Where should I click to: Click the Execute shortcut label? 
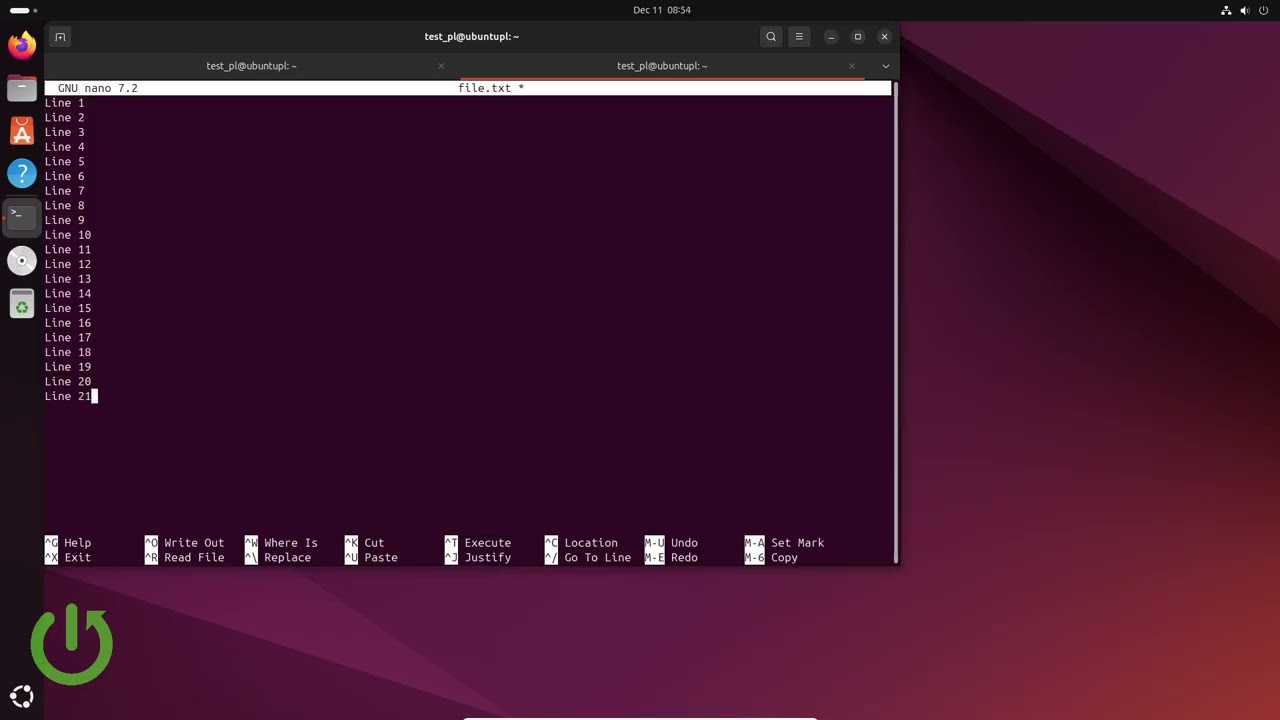point(488,543)
